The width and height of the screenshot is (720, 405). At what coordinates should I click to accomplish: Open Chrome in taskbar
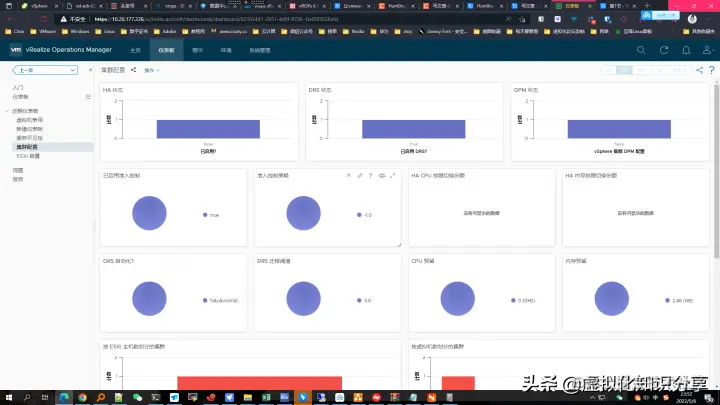tap(82, 397)
